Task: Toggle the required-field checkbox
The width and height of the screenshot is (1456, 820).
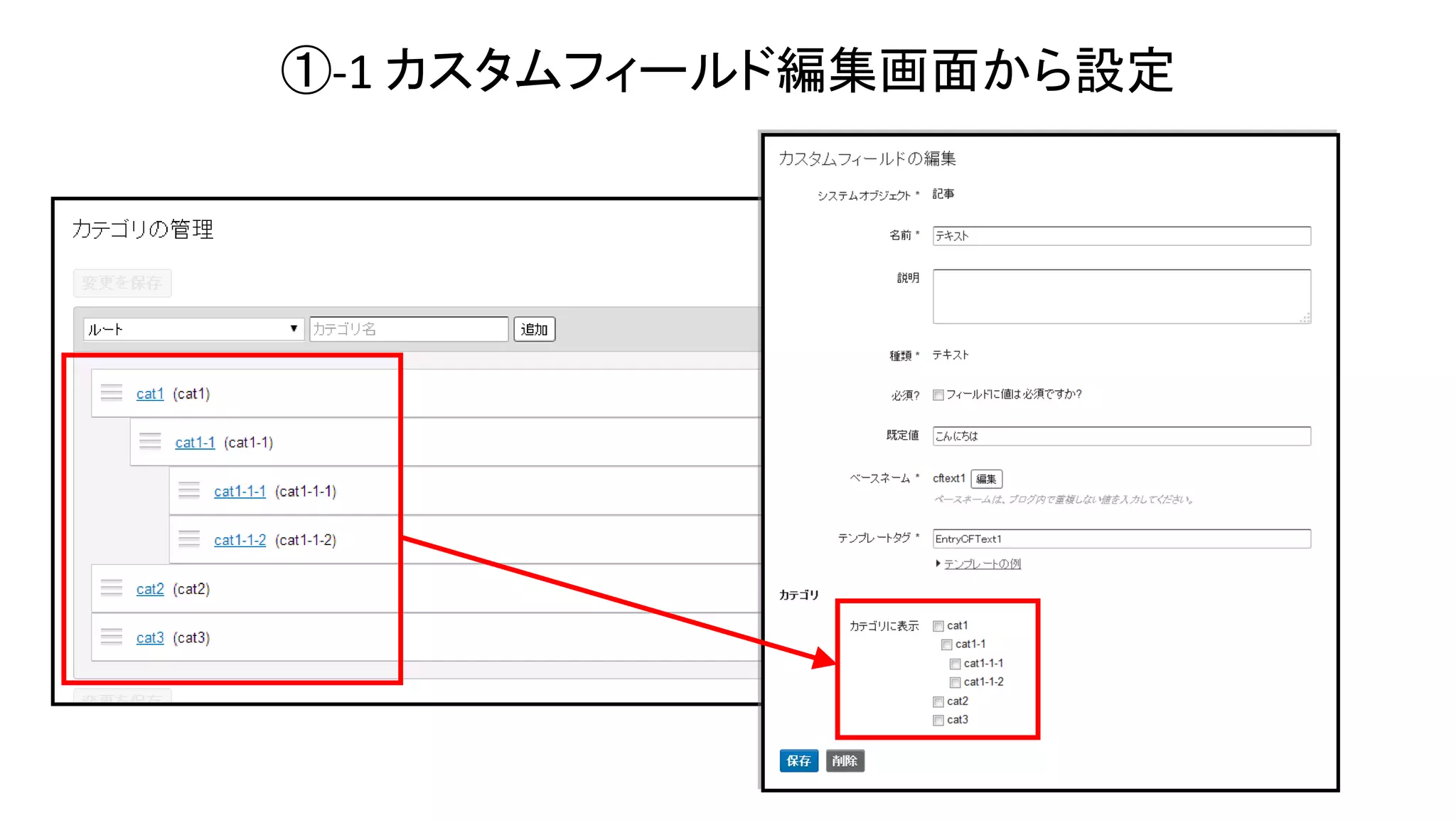Action: pyautogui.click(x=938, y=395)
